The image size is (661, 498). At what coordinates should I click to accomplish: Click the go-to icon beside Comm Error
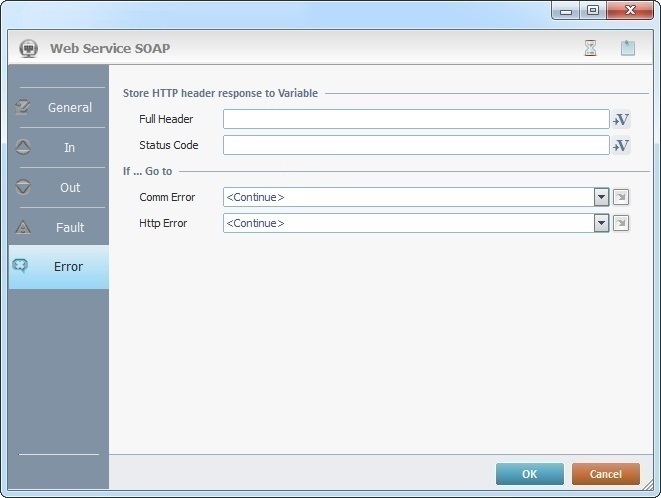[x=621, y=197]
